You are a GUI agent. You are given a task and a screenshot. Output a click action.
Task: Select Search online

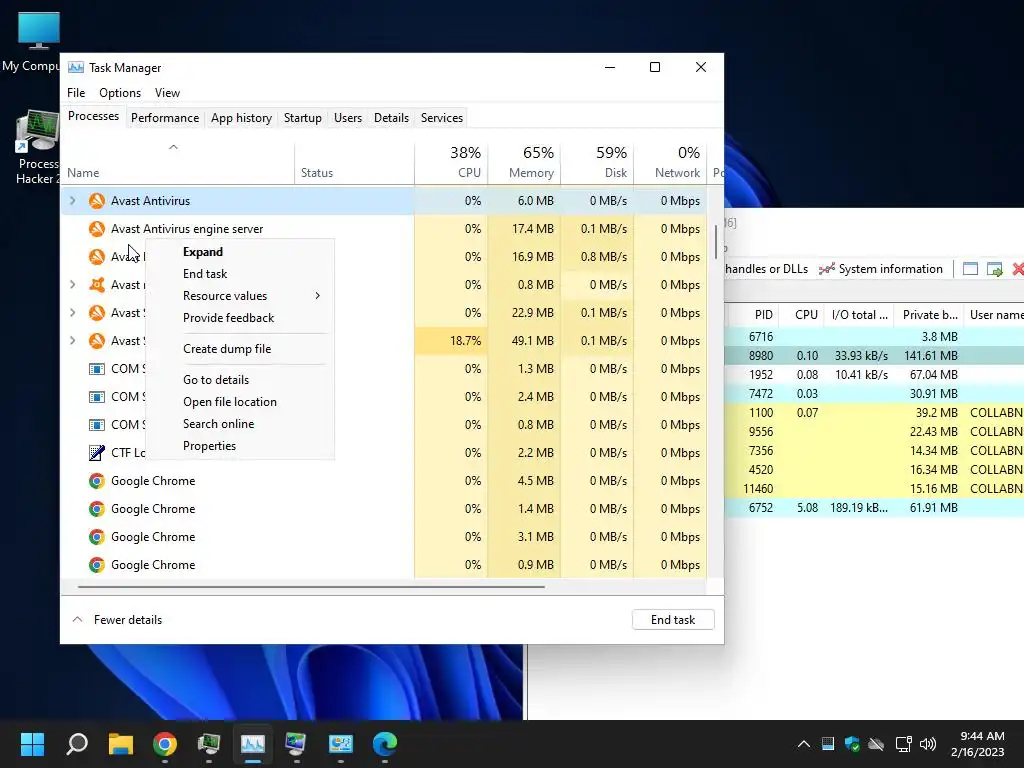point(240,424)
